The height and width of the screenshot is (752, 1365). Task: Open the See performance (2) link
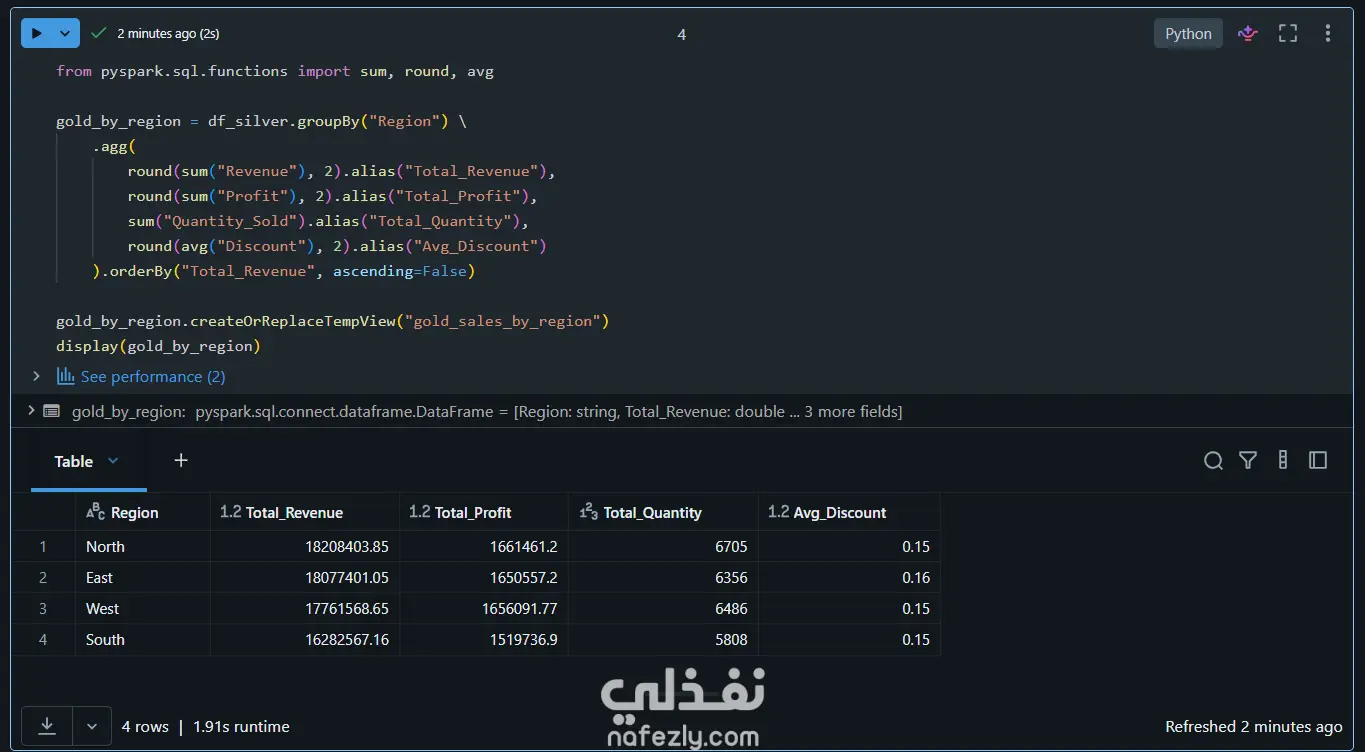[x=153, y=376]
